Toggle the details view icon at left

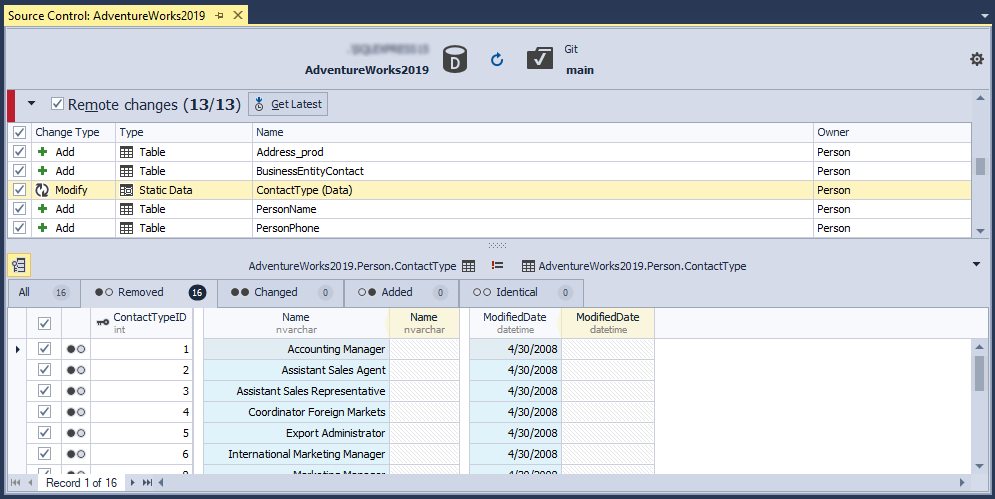pos(19,265)
